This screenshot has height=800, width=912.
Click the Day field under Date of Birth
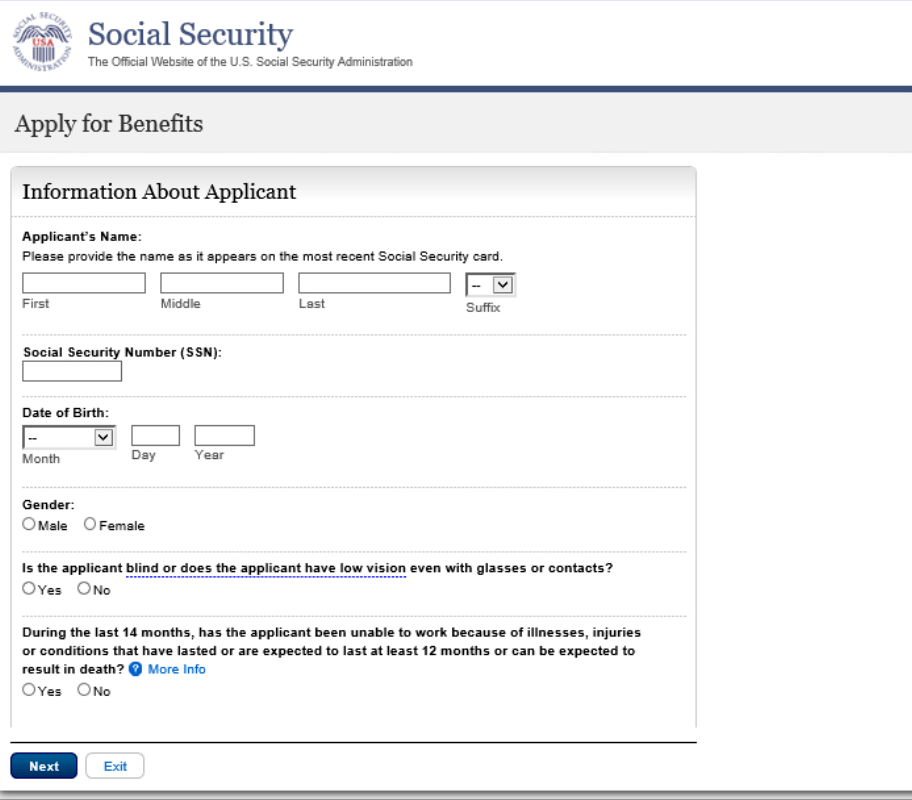click(x=155, y=434)
